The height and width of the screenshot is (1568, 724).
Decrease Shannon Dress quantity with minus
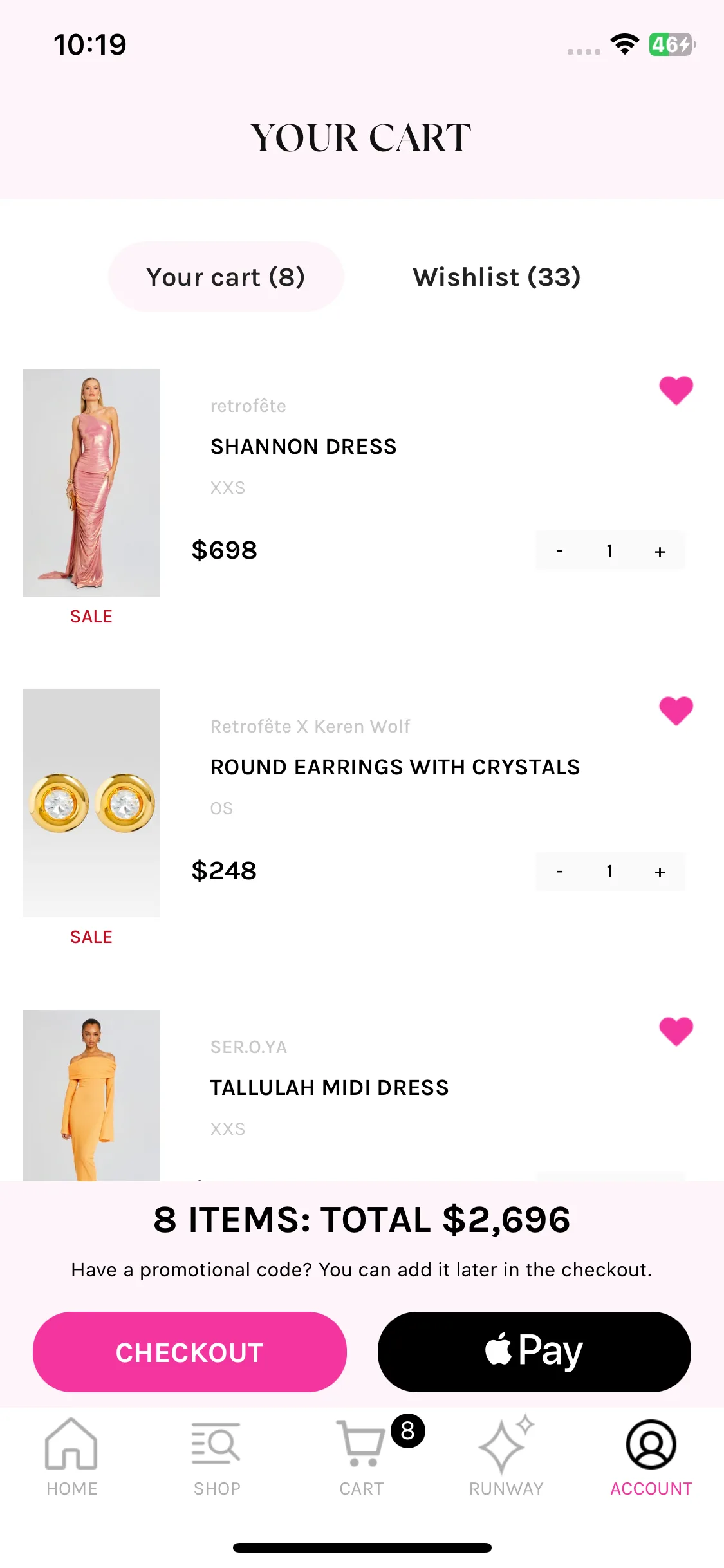click(x=560, y=551)
